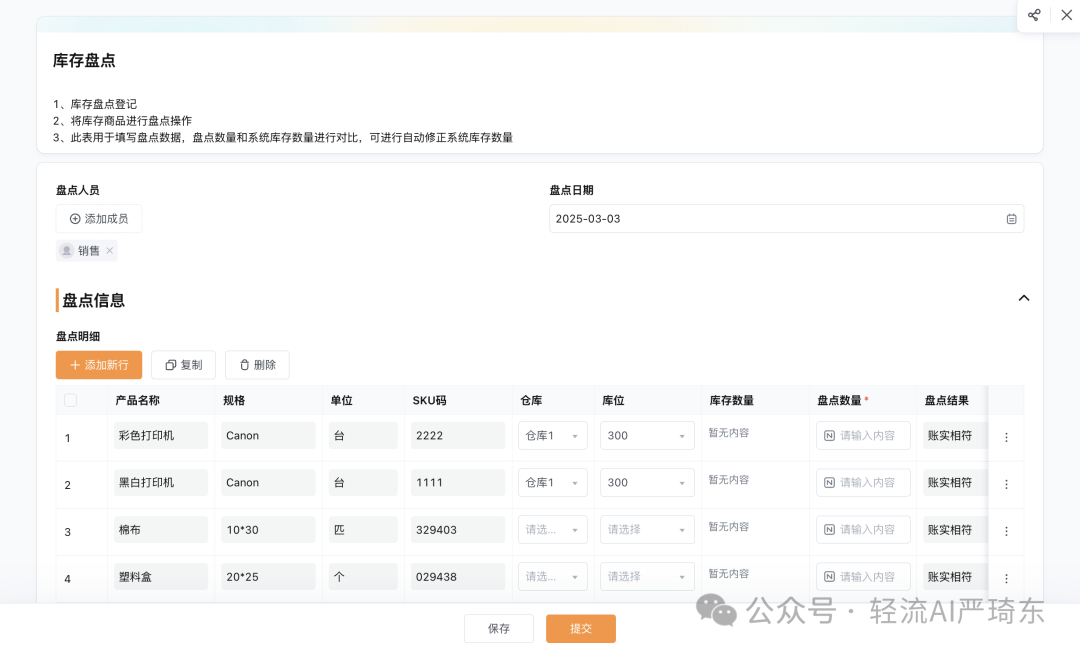Open the three-dot menu for row 1

coord(1006,435)
